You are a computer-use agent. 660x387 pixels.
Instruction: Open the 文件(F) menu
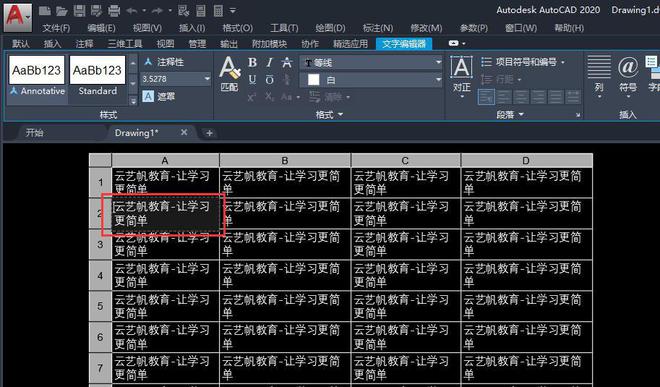(56, 28)
